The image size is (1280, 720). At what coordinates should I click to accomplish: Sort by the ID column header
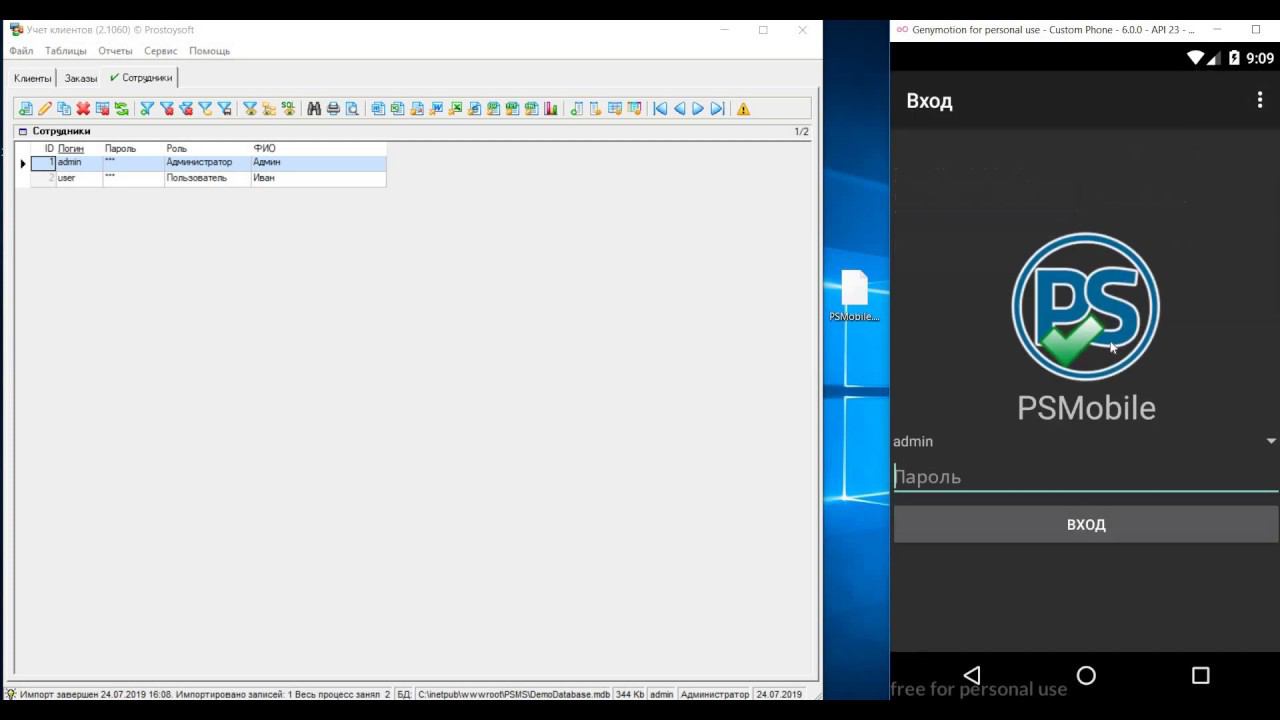pos(48,148)
